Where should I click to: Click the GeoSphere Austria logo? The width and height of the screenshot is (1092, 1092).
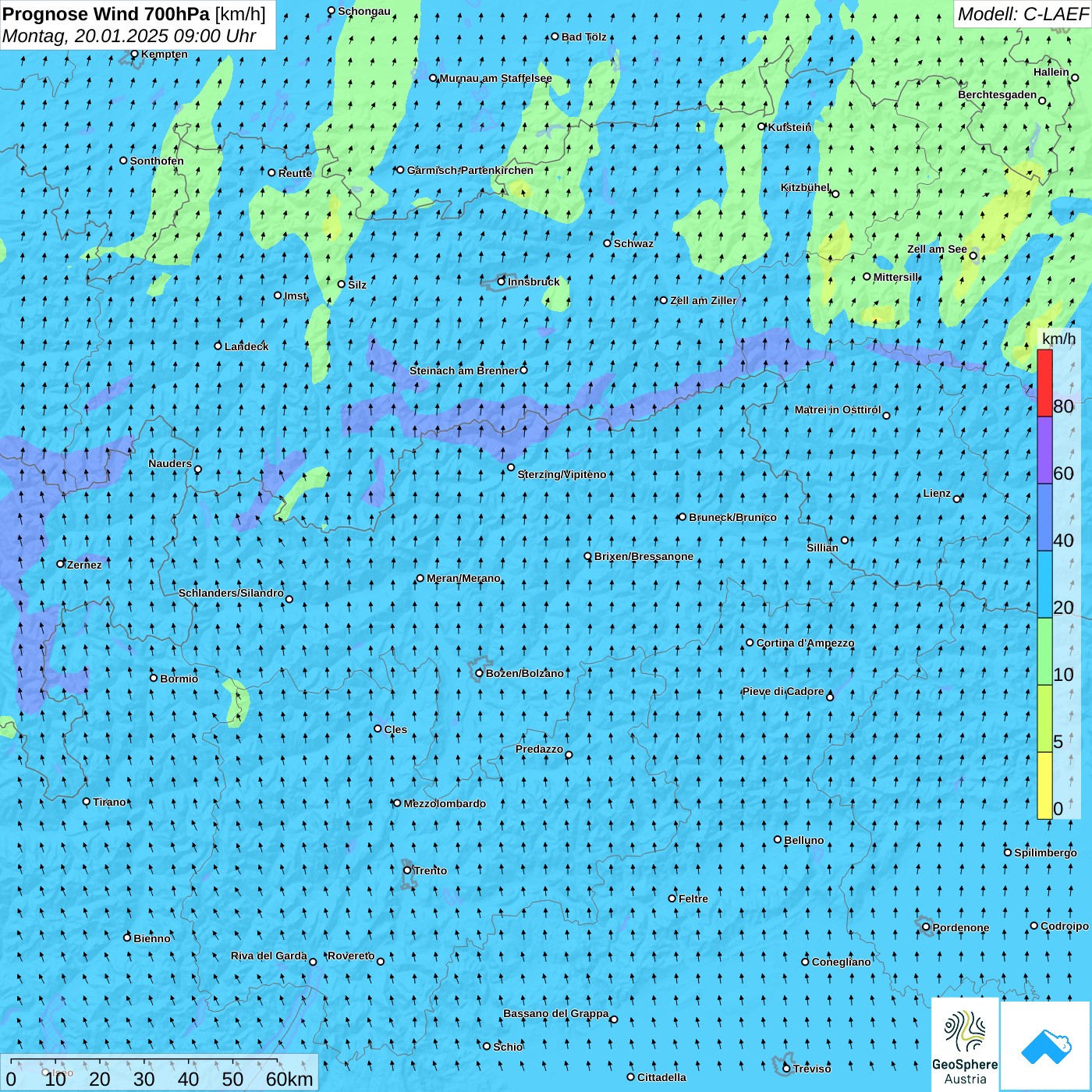pos(965,1045)
